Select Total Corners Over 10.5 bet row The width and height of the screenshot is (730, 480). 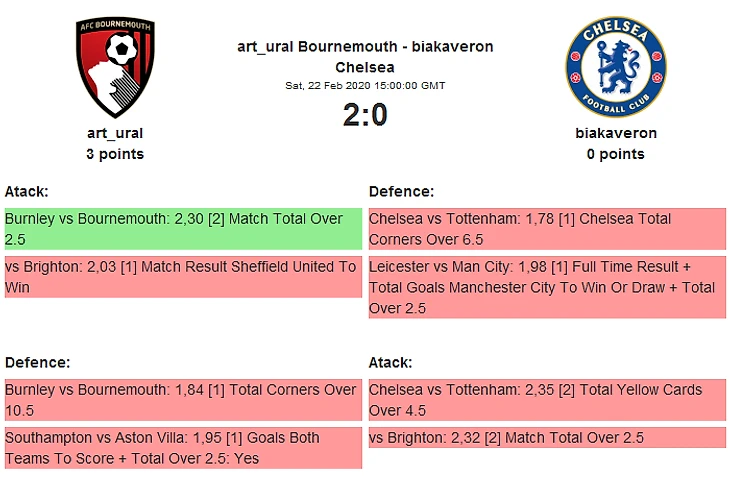click(182, 400)
